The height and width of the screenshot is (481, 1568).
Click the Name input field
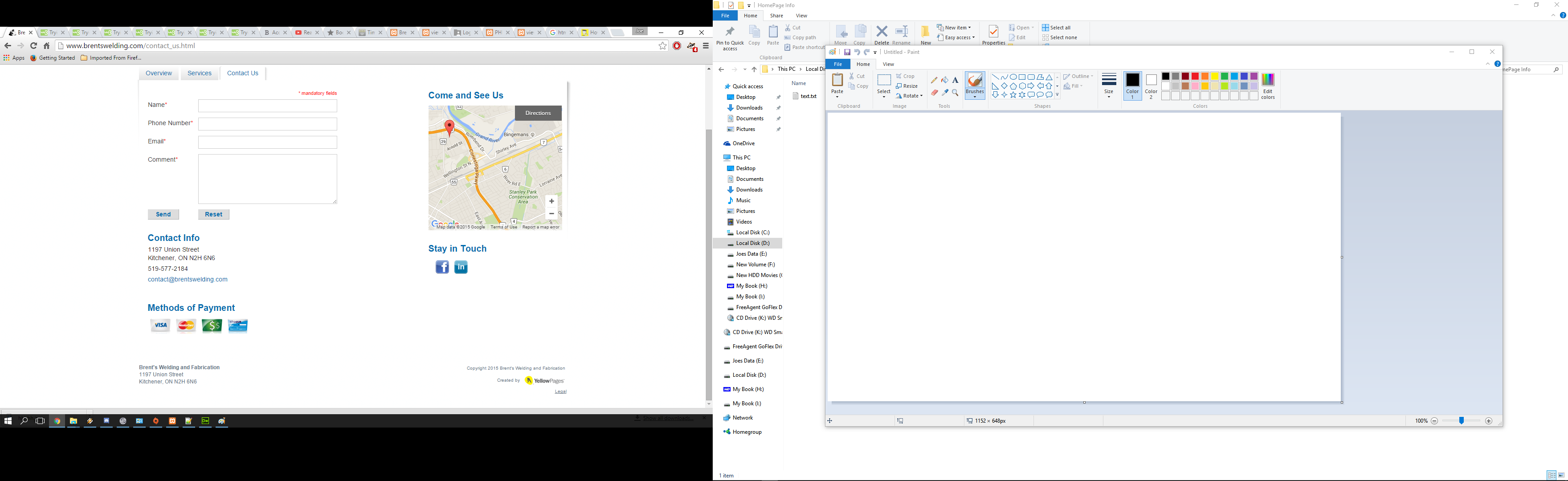[267, 106]
